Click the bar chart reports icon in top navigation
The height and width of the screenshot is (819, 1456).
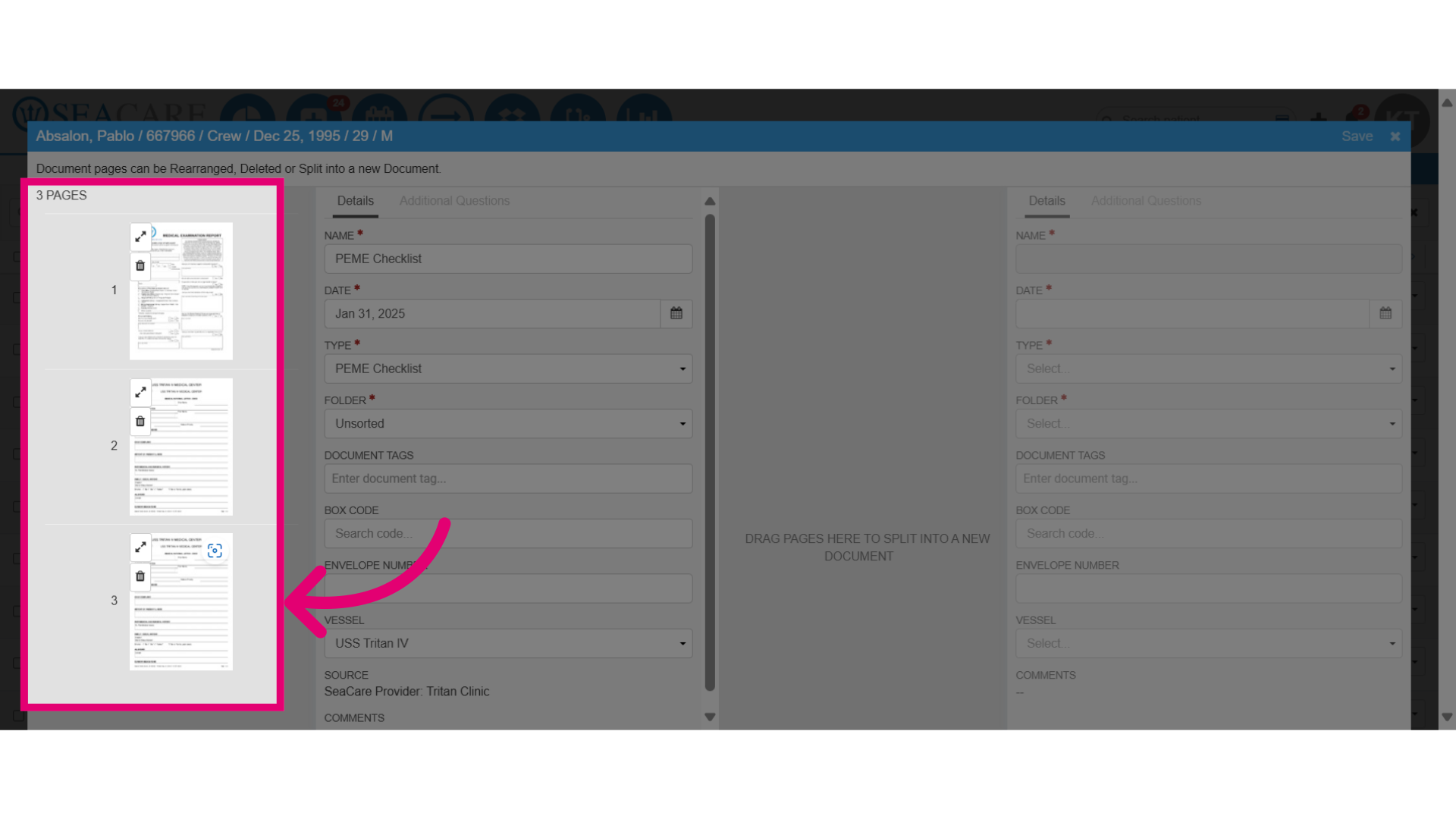644,108
